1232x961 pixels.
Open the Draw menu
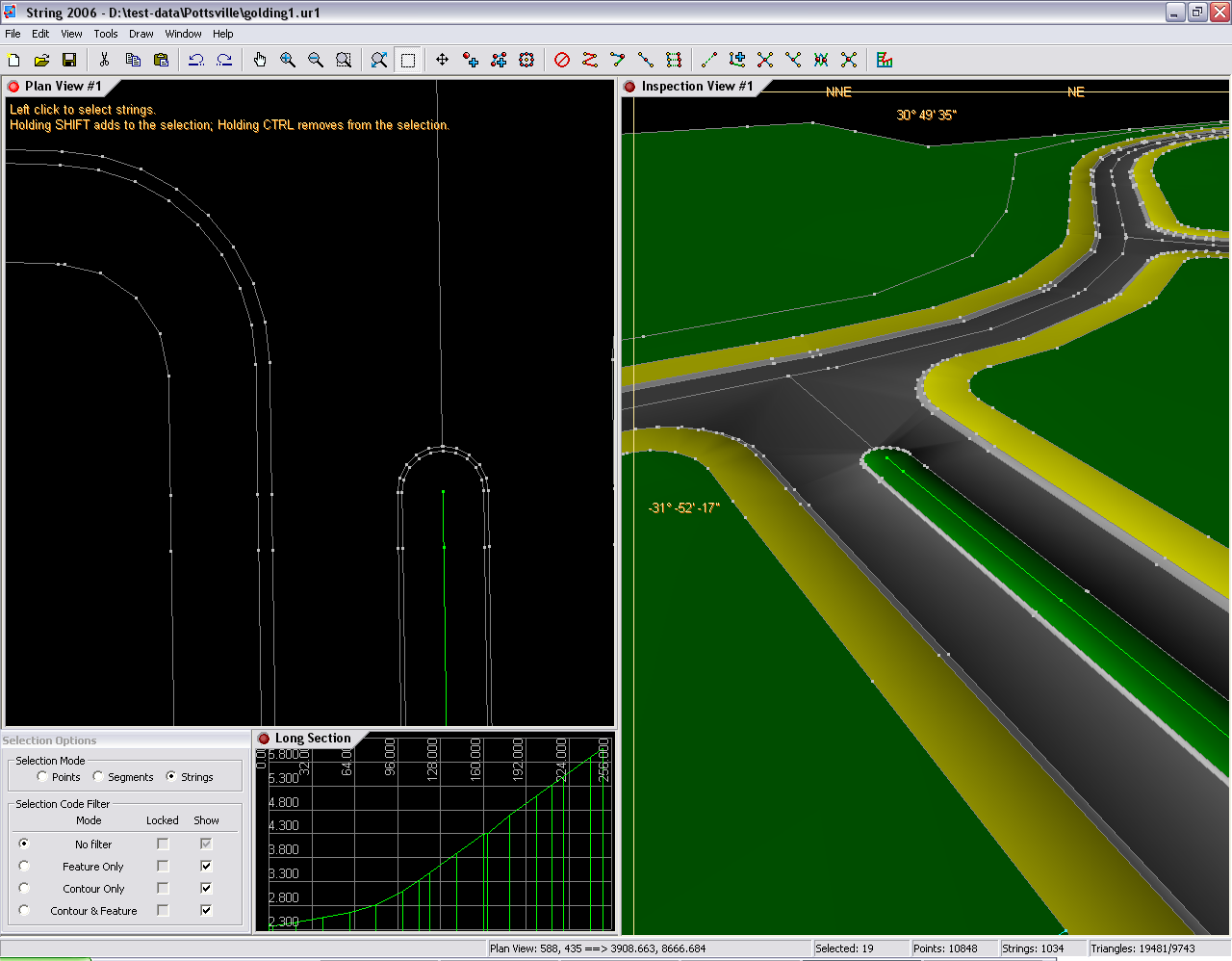141,34
